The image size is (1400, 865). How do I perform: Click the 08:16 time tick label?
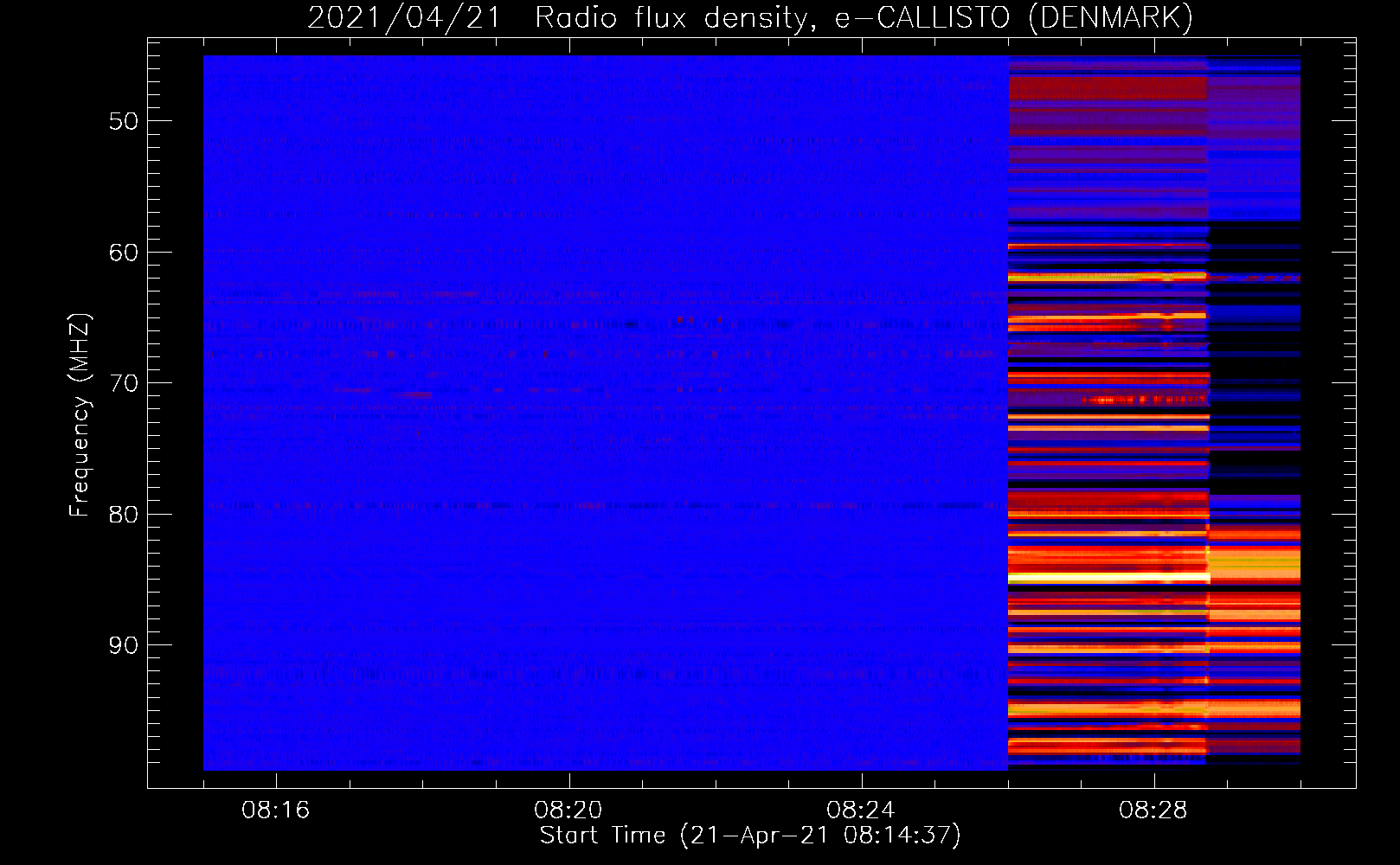(x=275, y=811)
